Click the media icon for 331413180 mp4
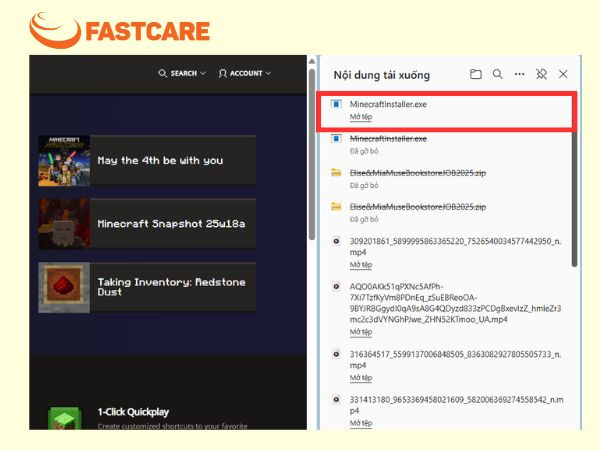The width and height of the screenshot is (600, 450). point(336,399)
